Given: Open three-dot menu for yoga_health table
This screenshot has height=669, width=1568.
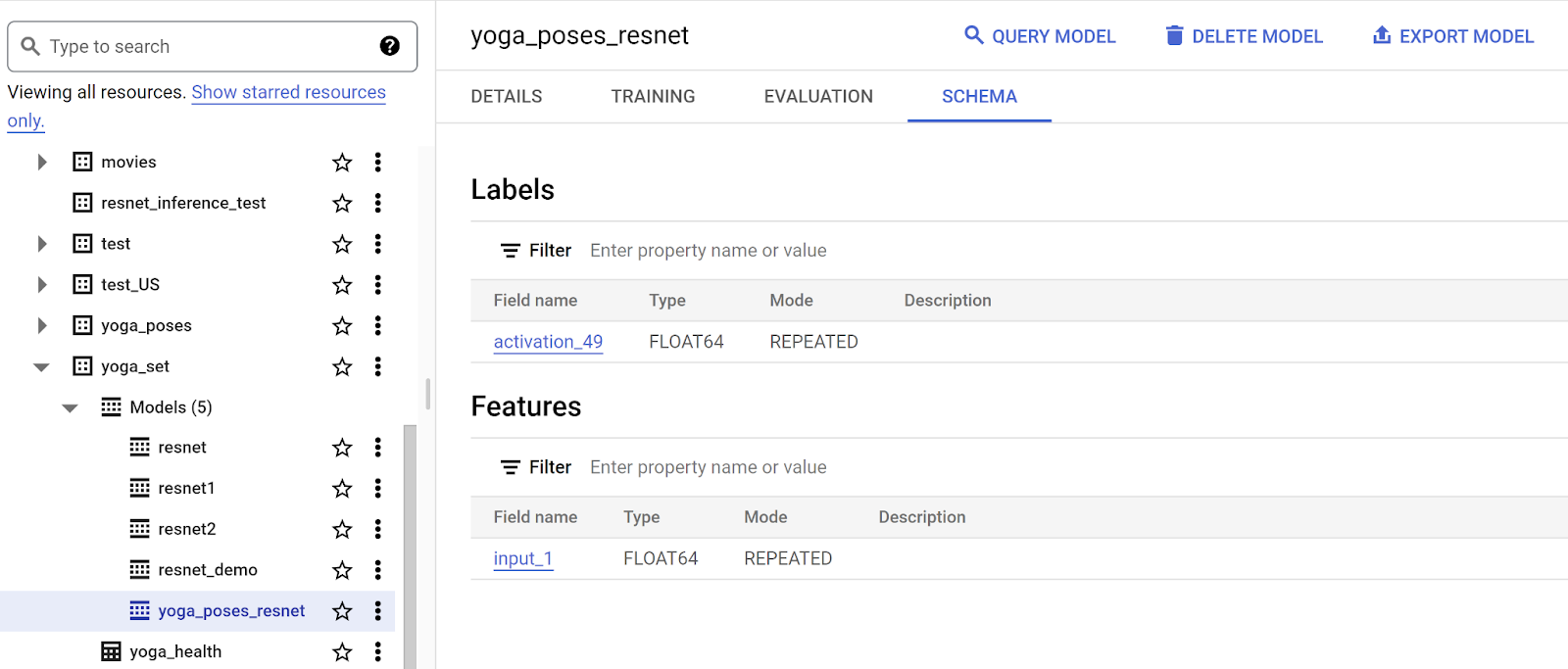Looking at the screenshot, I should [x=377, y=652].
